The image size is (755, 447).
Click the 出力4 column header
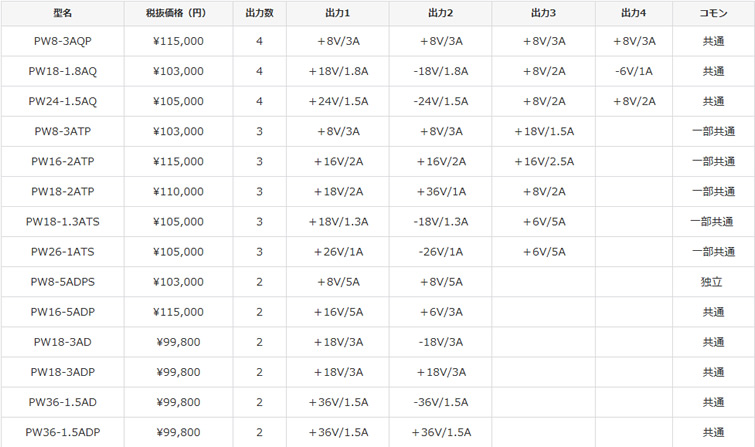coord(634,13)
